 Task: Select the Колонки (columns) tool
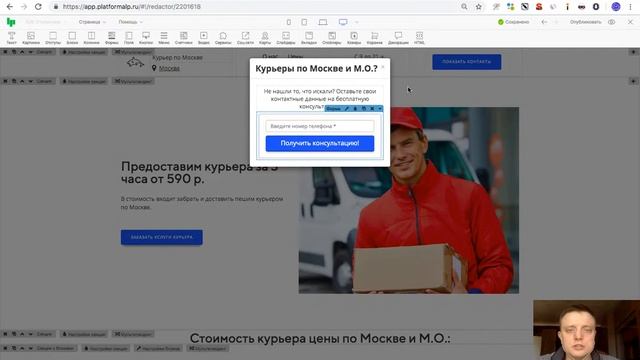(x=91, y=38)
